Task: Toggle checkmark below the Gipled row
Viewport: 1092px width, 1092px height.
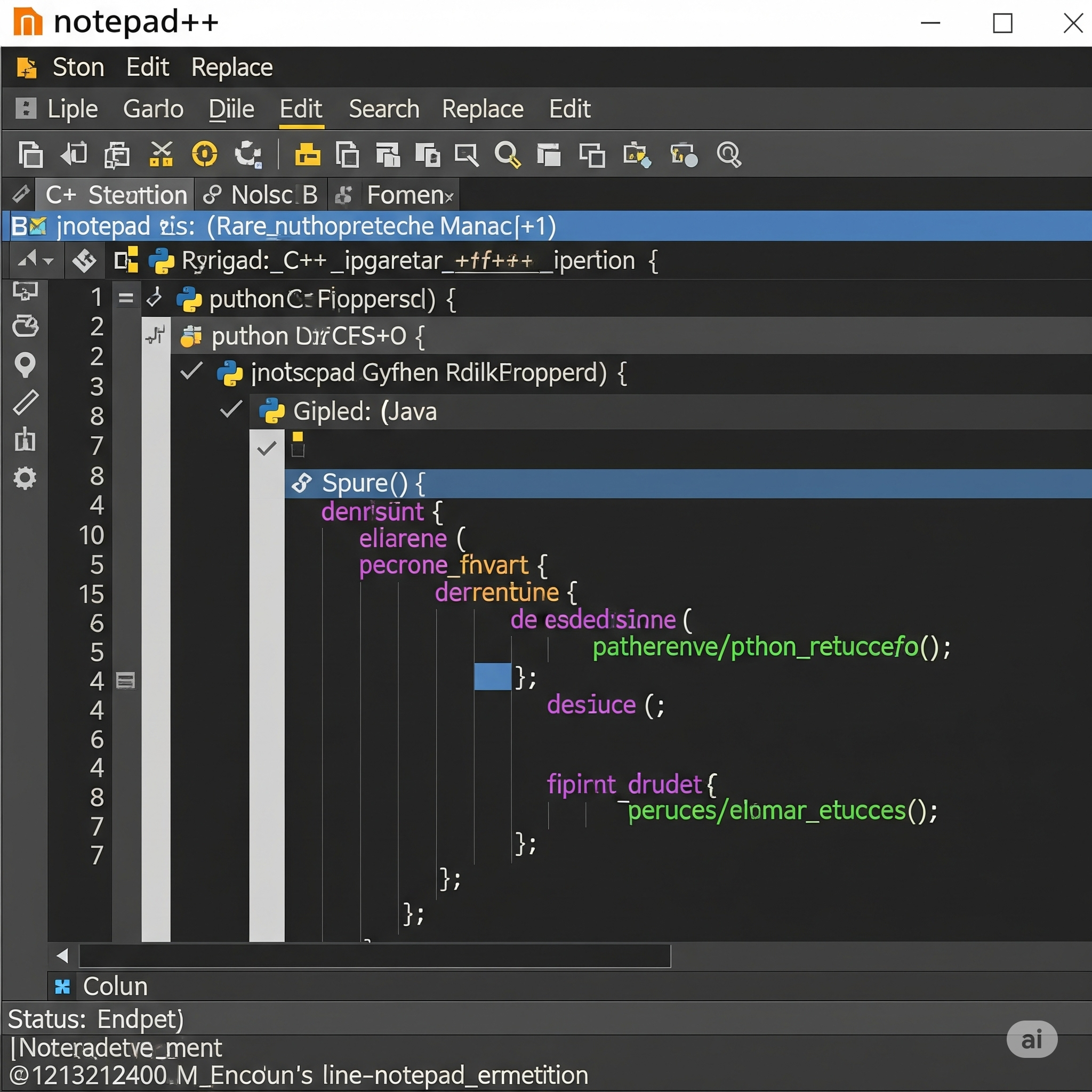Action: pos(266,449)
